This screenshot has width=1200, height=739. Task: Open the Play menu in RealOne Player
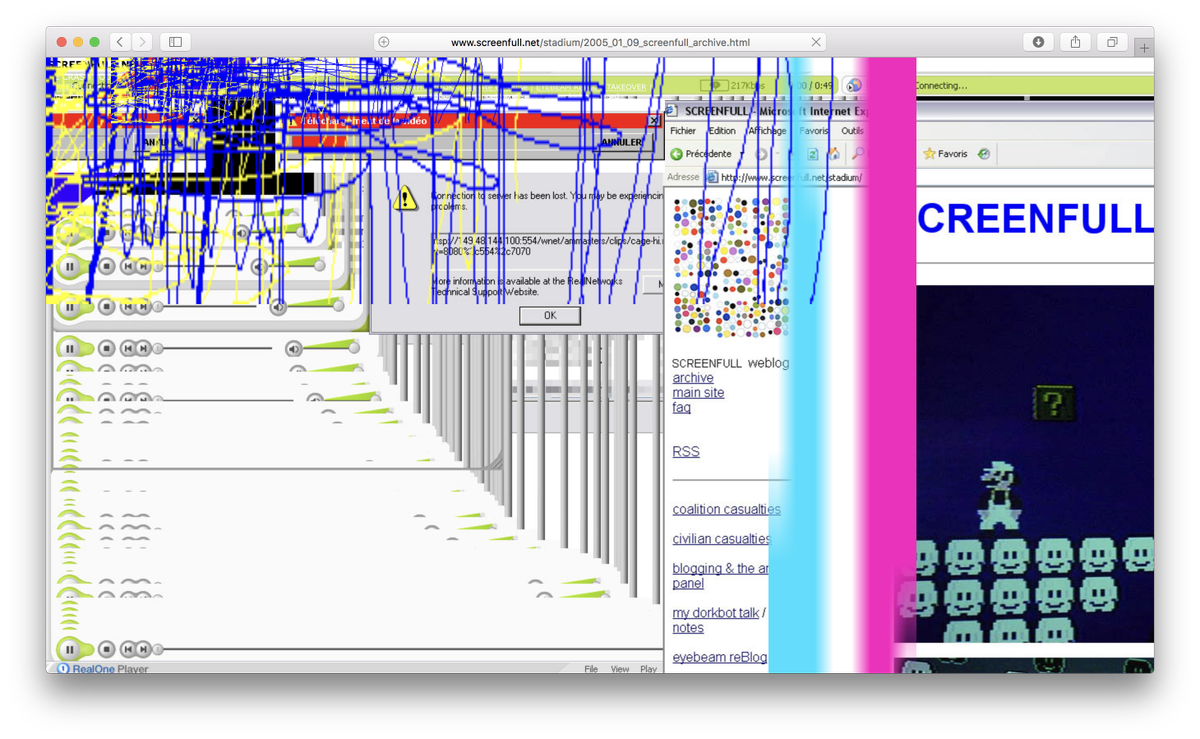tap(648, 669)
